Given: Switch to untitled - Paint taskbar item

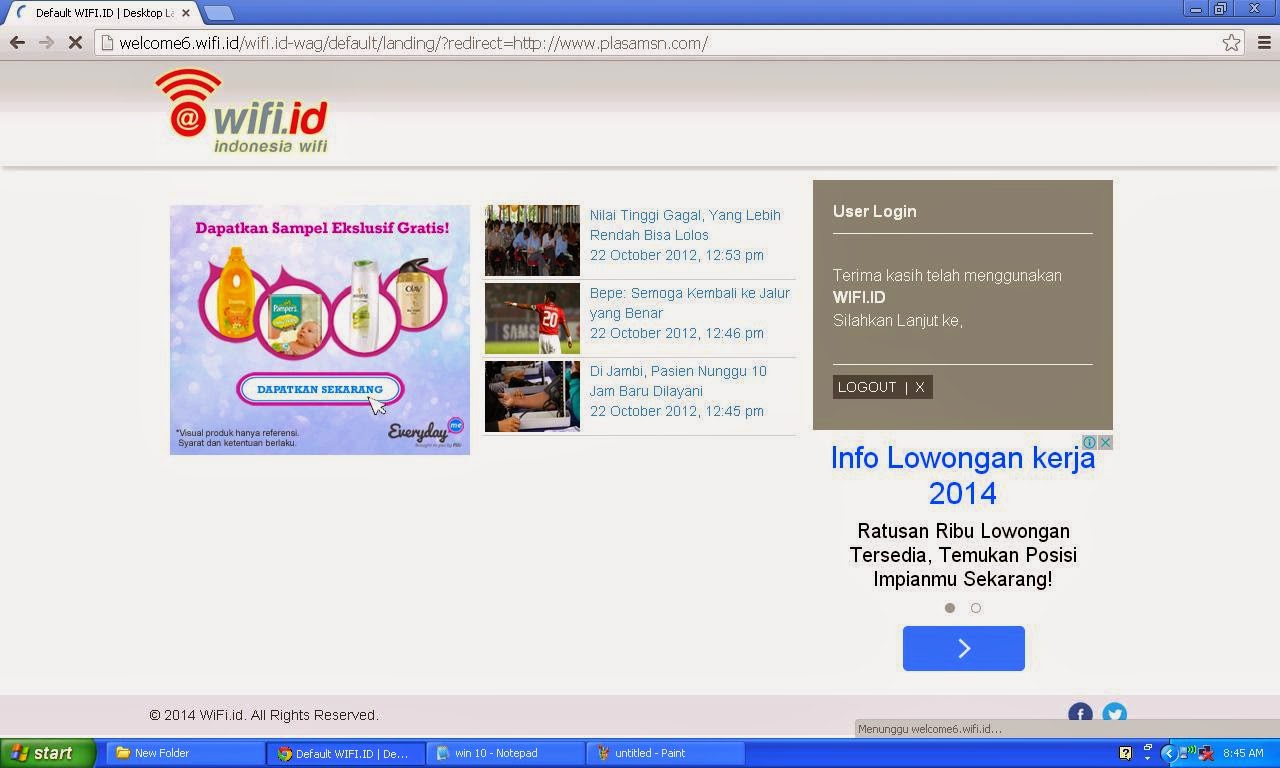Looking at the screenshot, I should click(x=666, y=753).
